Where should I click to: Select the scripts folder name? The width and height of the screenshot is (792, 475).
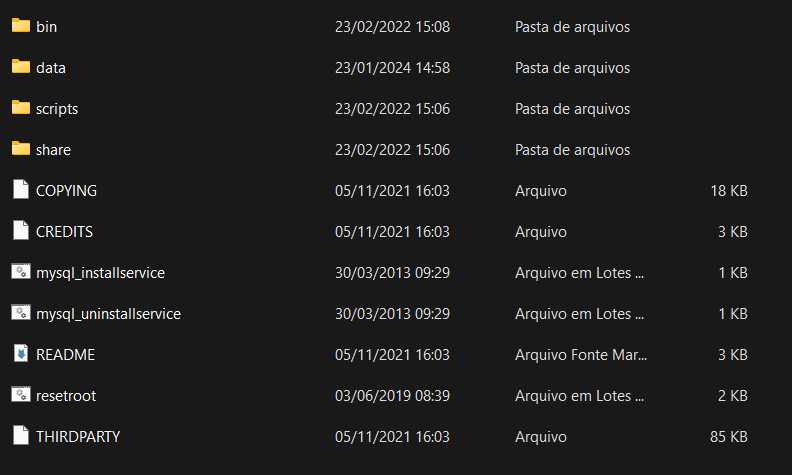(57, 109)
